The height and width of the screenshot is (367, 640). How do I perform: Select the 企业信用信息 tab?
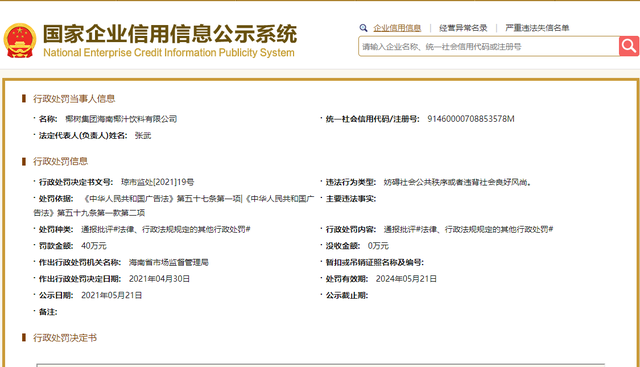pyautogui.click(x=397, y=28)
